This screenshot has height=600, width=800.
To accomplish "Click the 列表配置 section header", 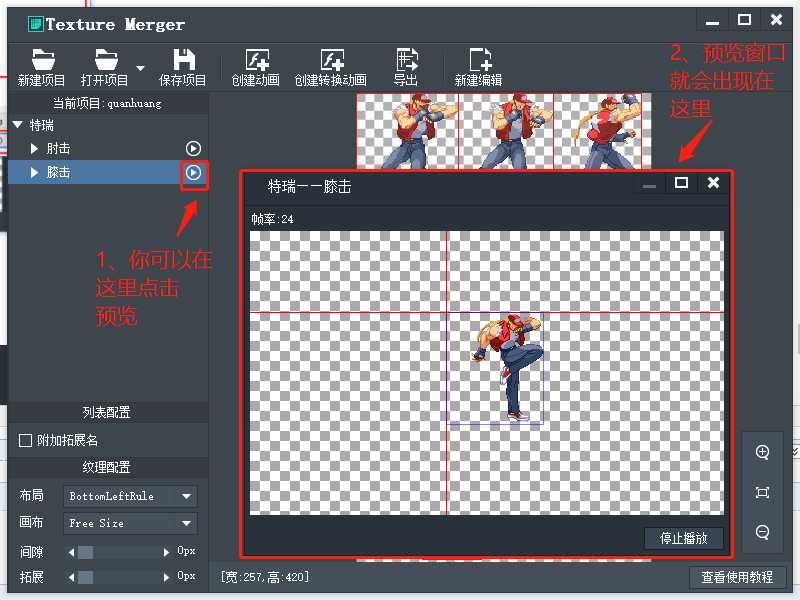I will [107, 412].
